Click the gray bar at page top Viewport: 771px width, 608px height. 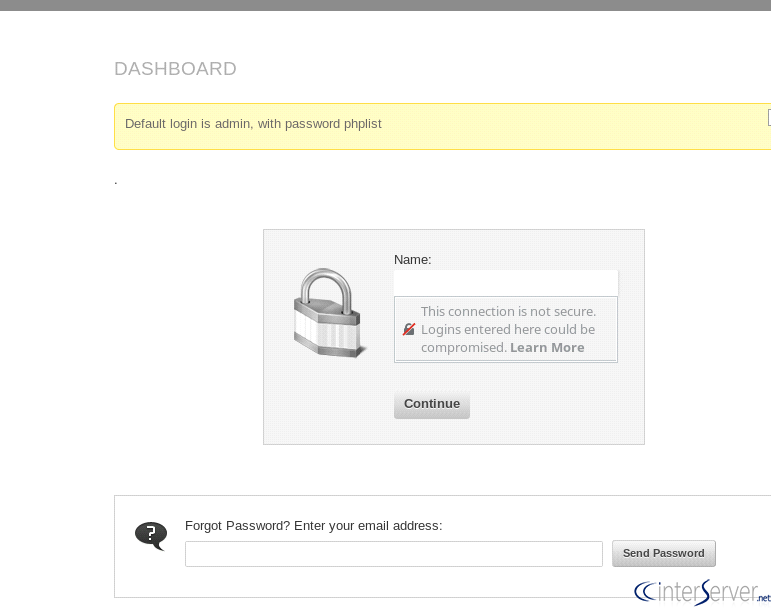click(385, 5)
